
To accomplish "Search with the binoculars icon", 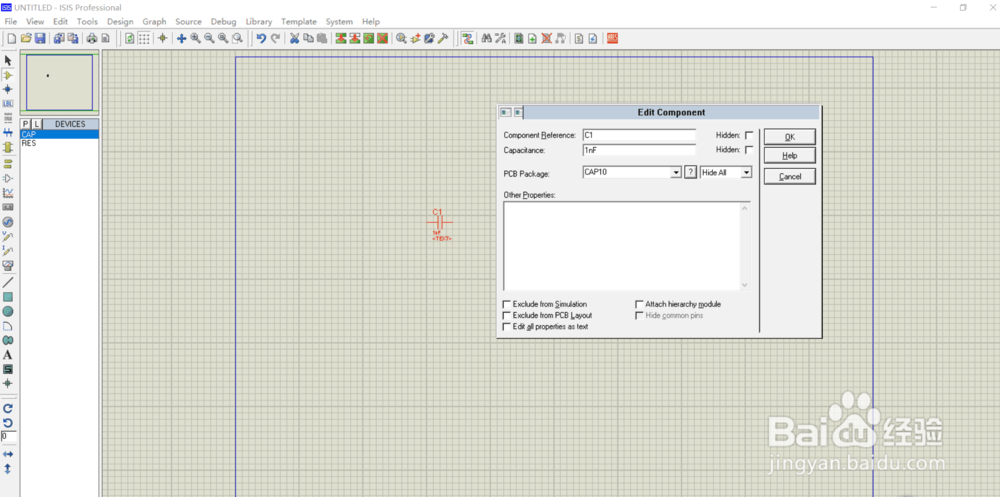I will click(486, 38).
